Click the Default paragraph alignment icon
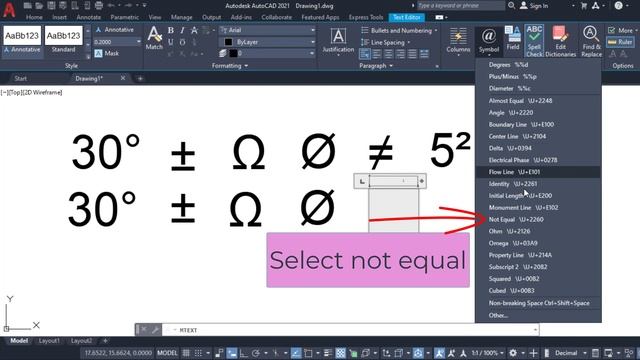The width and height of the screenshot is (640, 360). tap(365, 54)
